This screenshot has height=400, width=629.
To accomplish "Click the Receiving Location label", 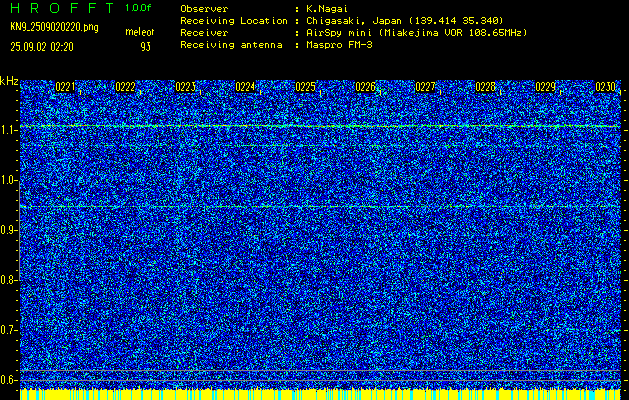I will click(x=234, y=21).
